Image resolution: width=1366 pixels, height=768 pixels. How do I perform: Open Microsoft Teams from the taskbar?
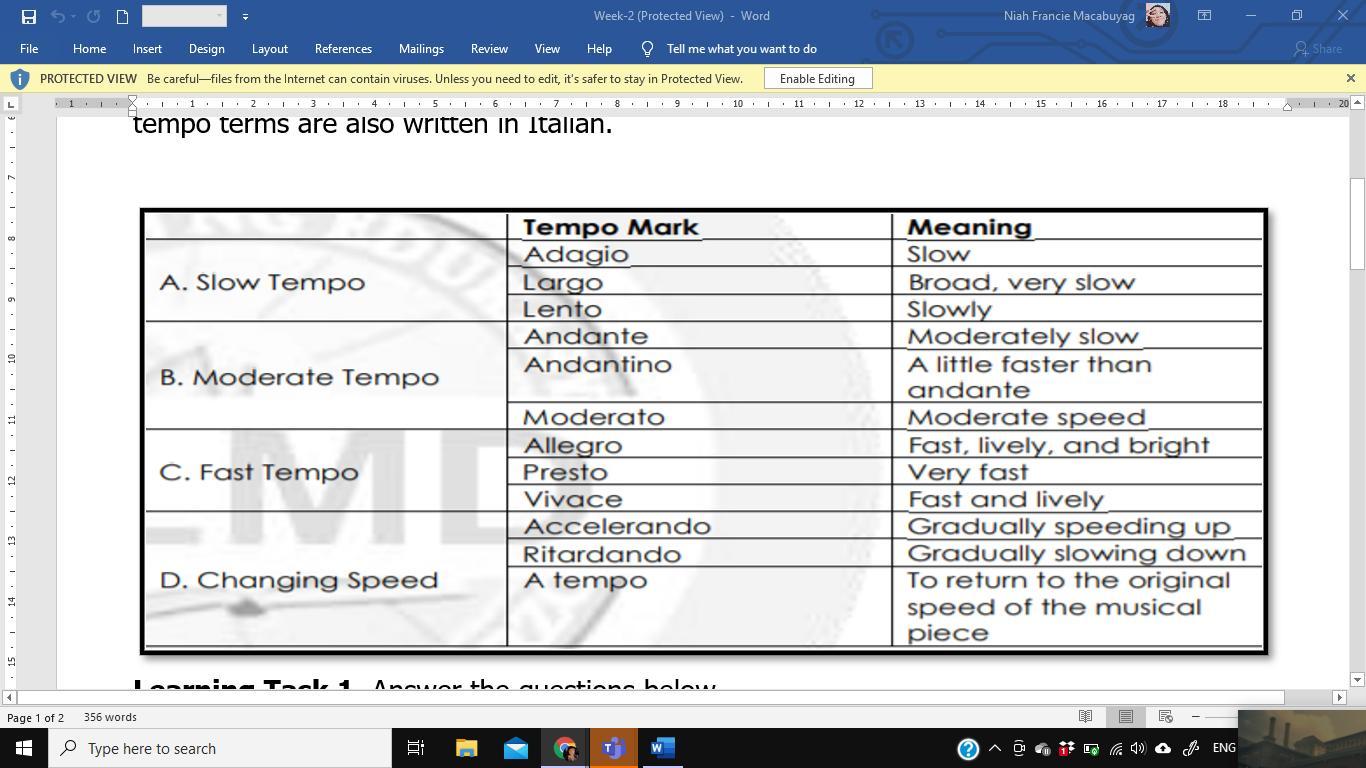[x=613, y=748]
